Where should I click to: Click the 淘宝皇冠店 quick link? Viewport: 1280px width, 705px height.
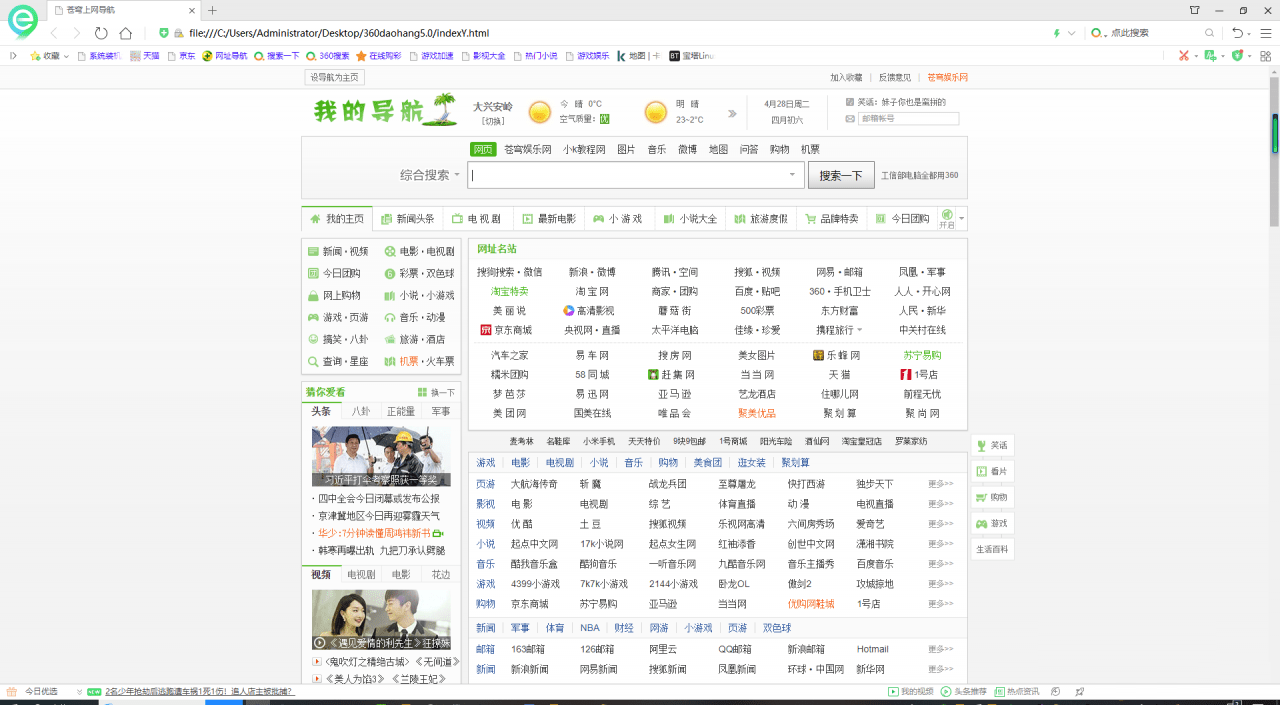tap(862, 441)
